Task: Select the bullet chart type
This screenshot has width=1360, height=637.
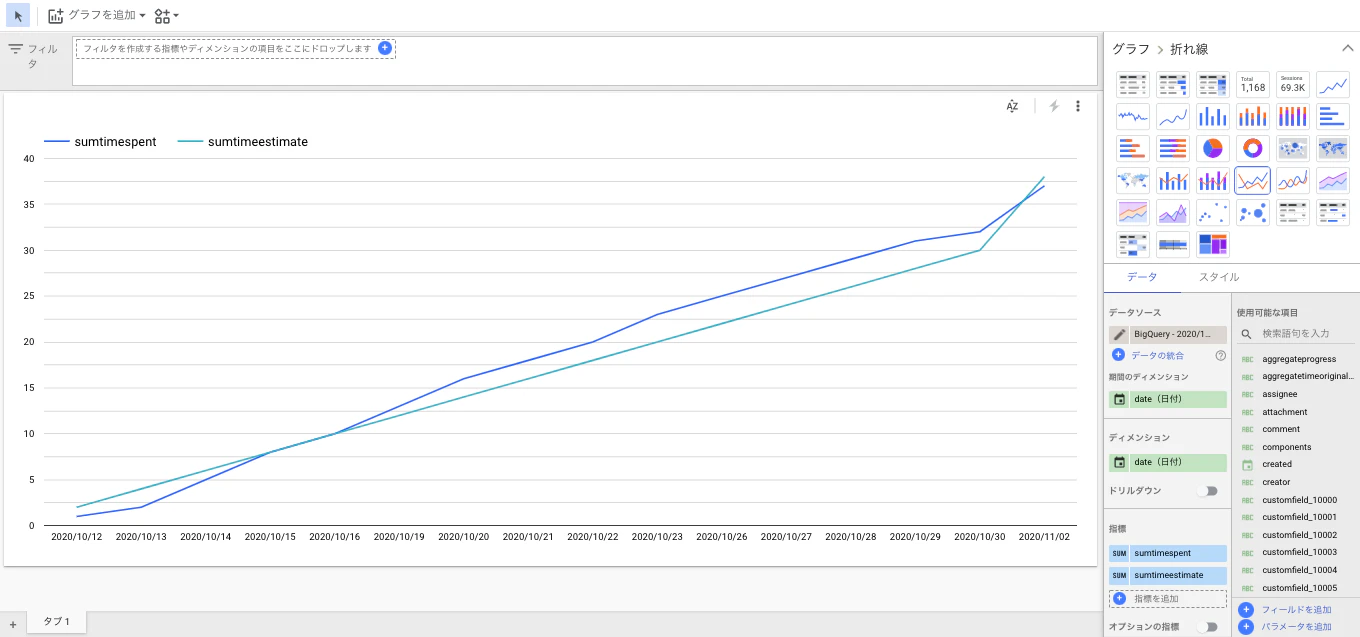Action: tap(1173, 244)
